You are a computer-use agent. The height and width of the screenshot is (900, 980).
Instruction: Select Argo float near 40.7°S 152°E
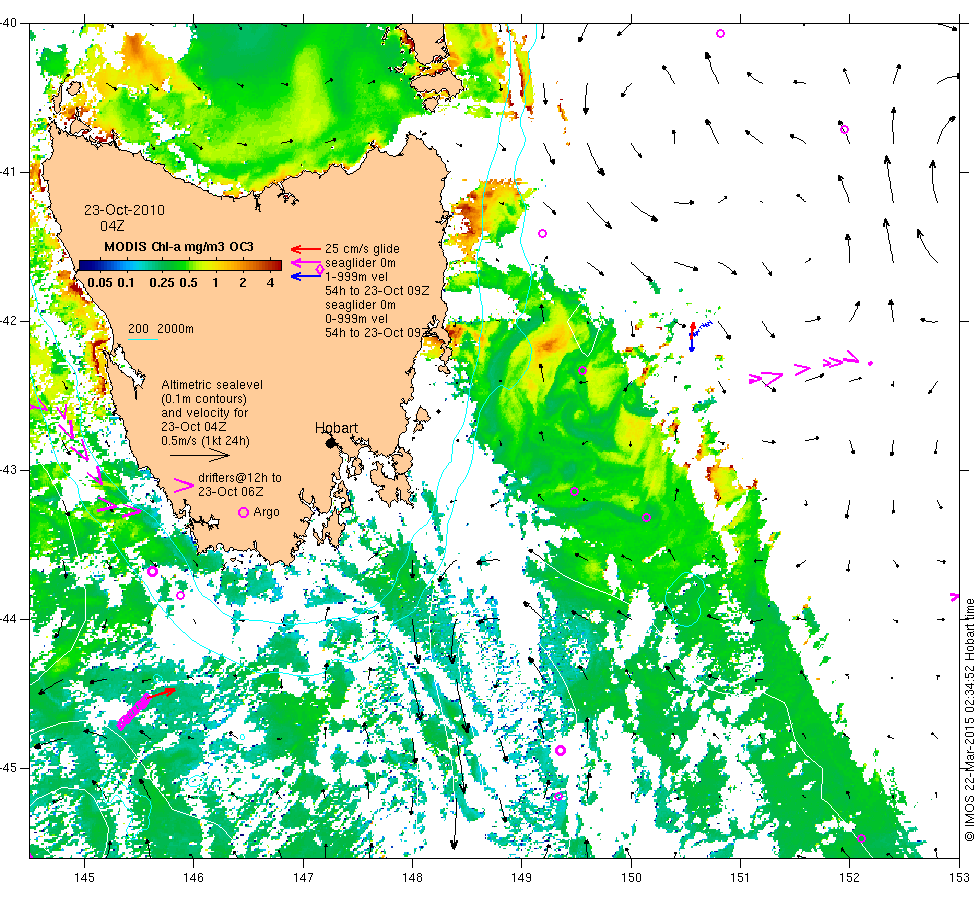click(844, 129)
